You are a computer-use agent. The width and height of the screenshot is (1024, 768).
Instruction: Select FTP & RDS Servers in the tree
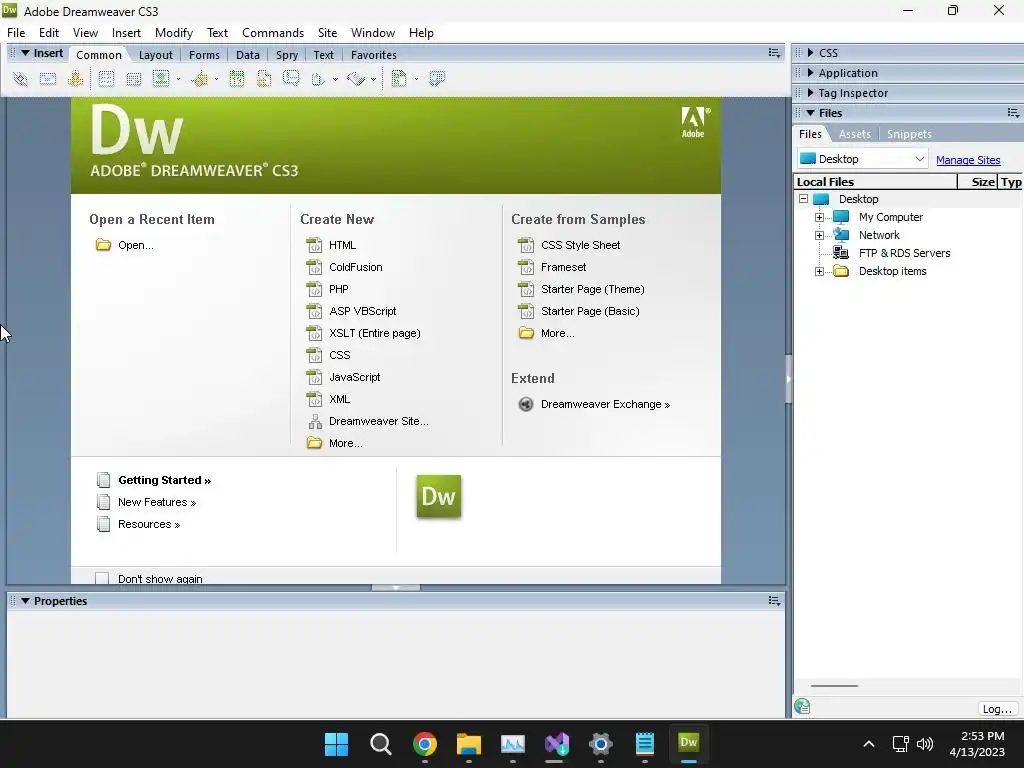904,253
